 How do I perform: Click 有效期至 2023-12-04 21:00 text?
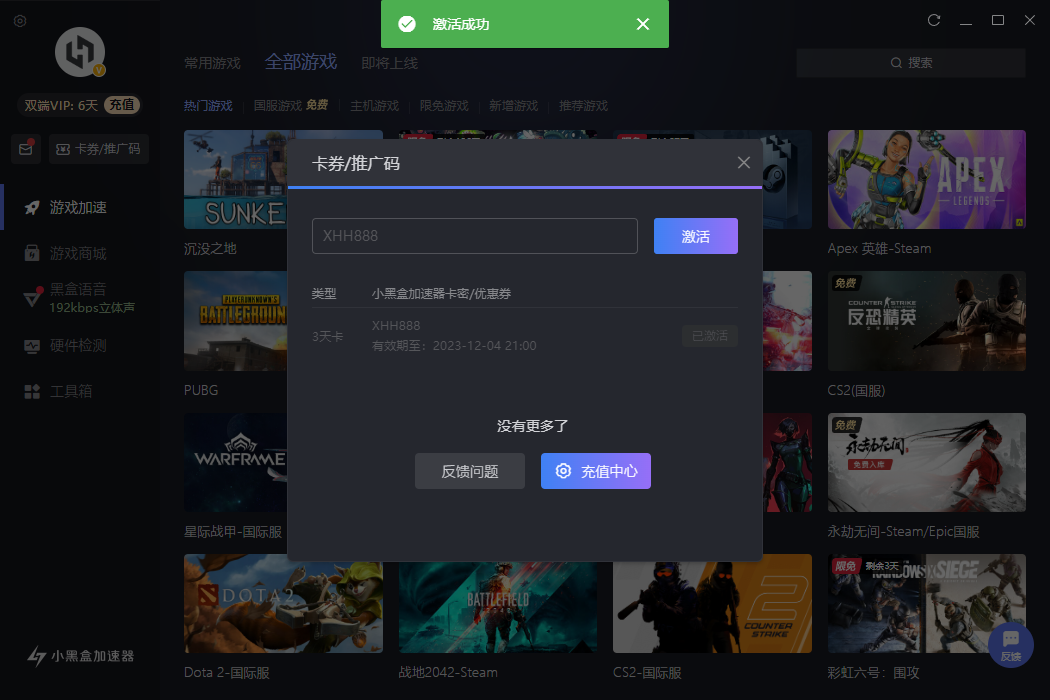[x=454, y=346]
